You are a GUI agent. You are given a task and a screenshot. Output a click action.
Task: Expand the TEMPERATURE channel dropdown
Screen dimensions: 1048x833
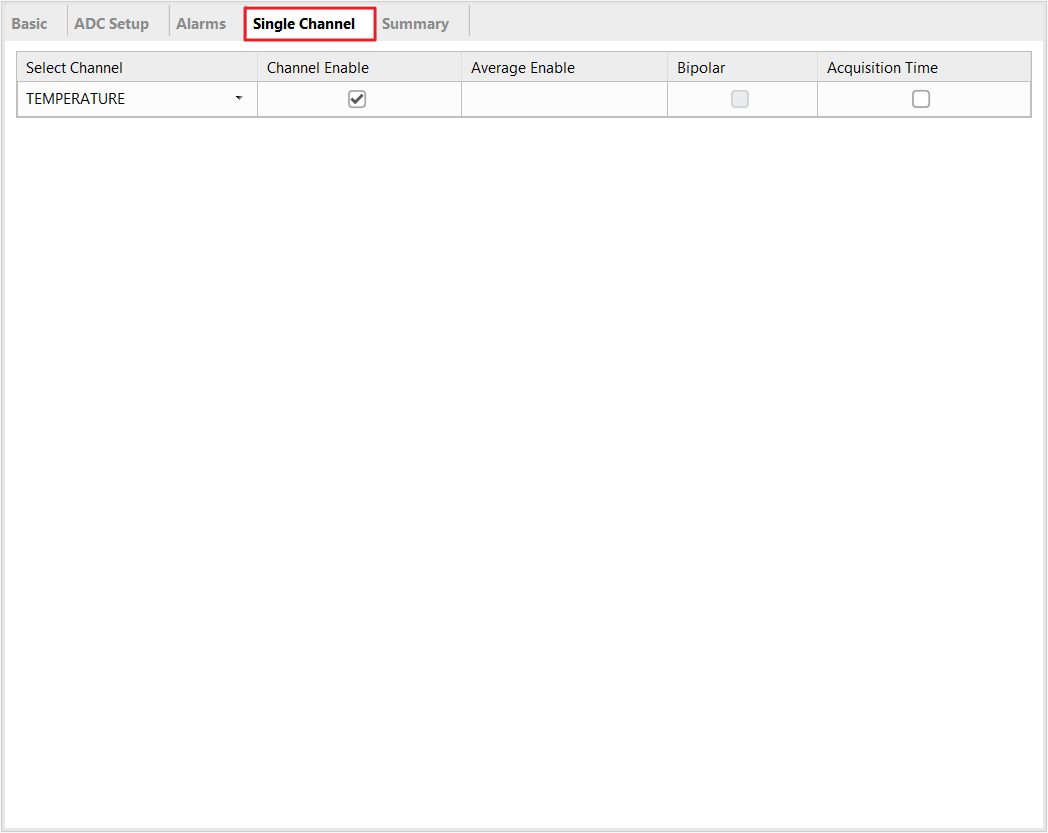click(238, 99)
